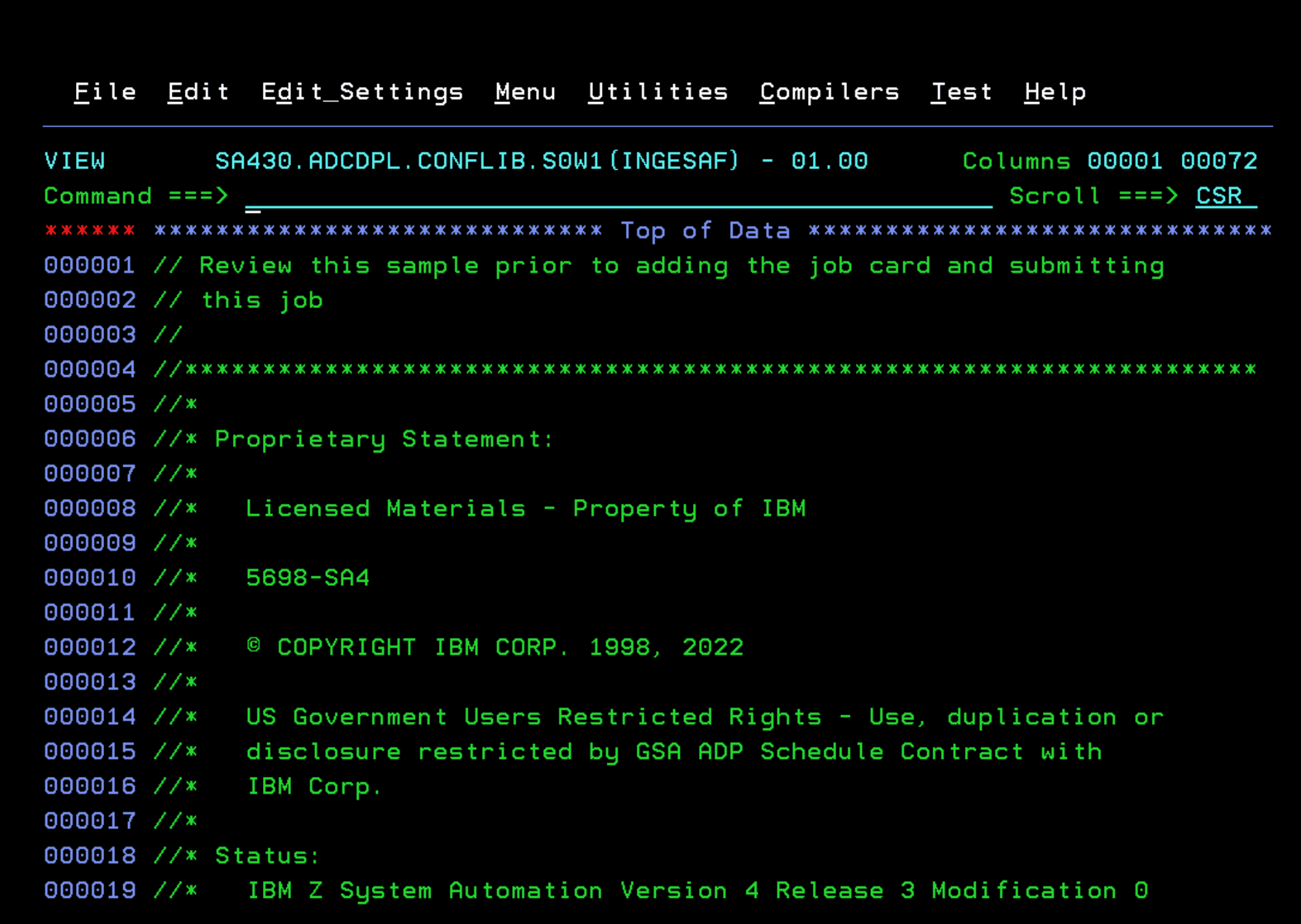The width and height of the screenshot is (1301, 924).
Task: Click line number 000006 prefix area
Action: point(90,439)
